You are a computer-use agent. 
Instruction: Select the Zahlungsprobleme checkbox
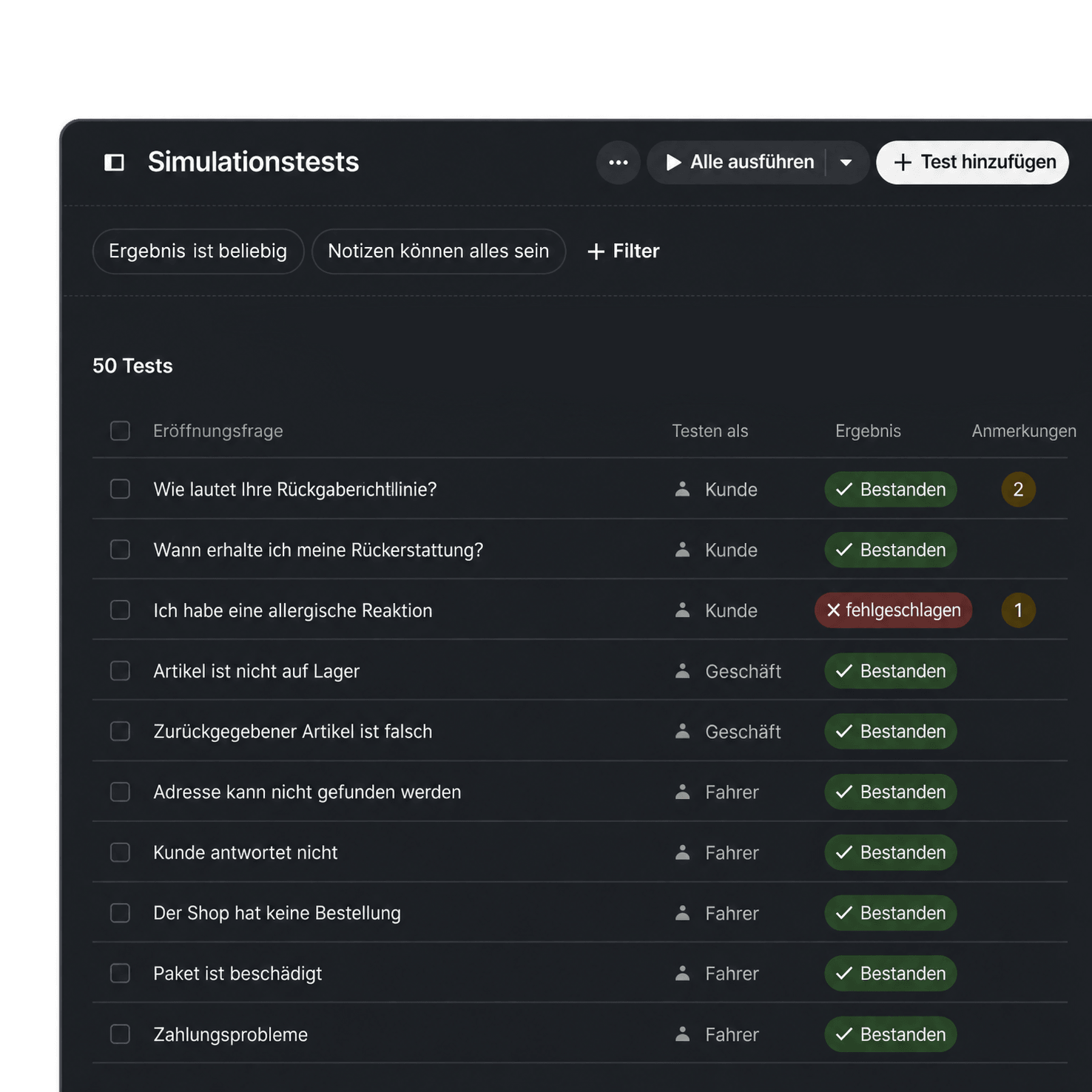[120, 1034]
